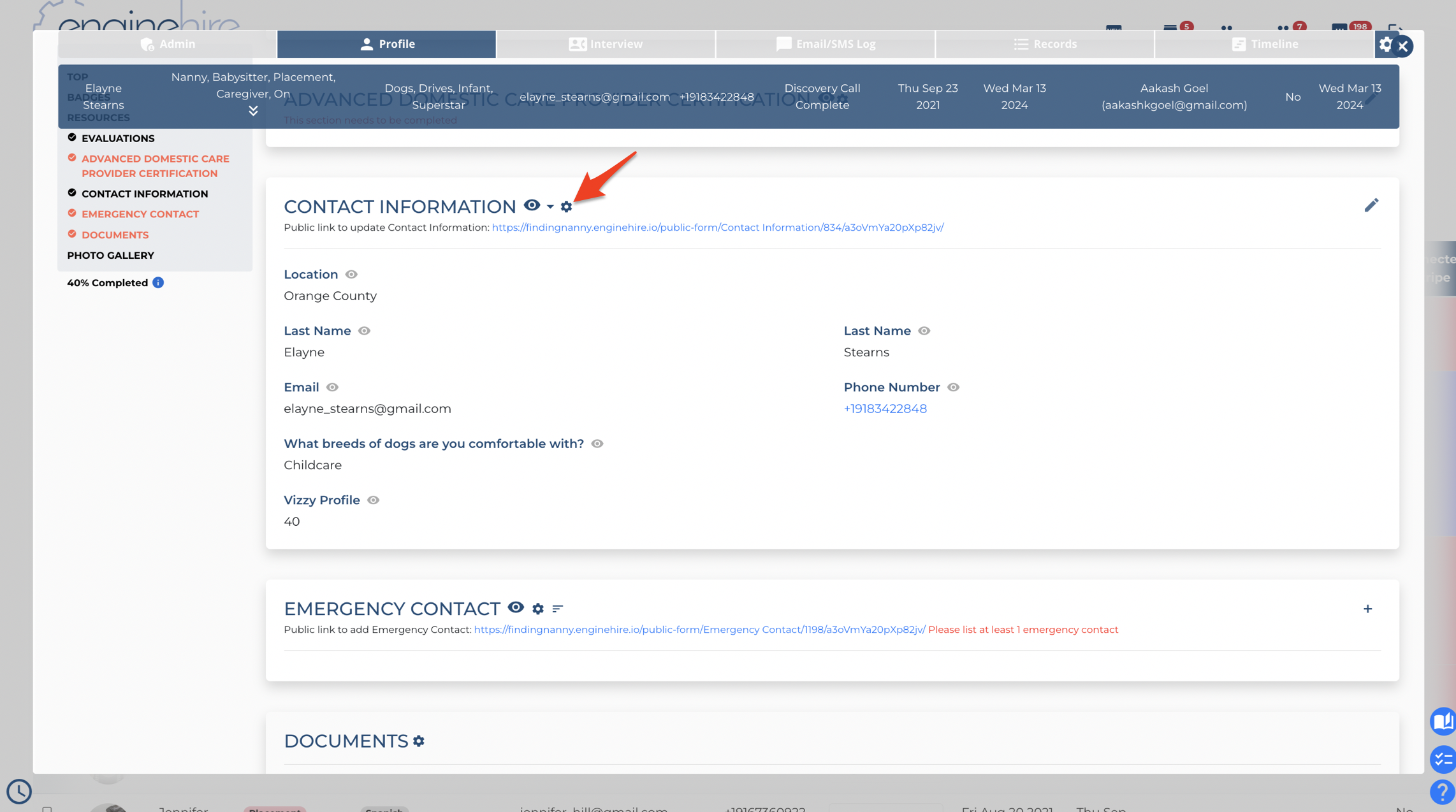This screenshot has height=812, width=1456.
Task: Open Documents section settings gear
Action: click(418, 741)
